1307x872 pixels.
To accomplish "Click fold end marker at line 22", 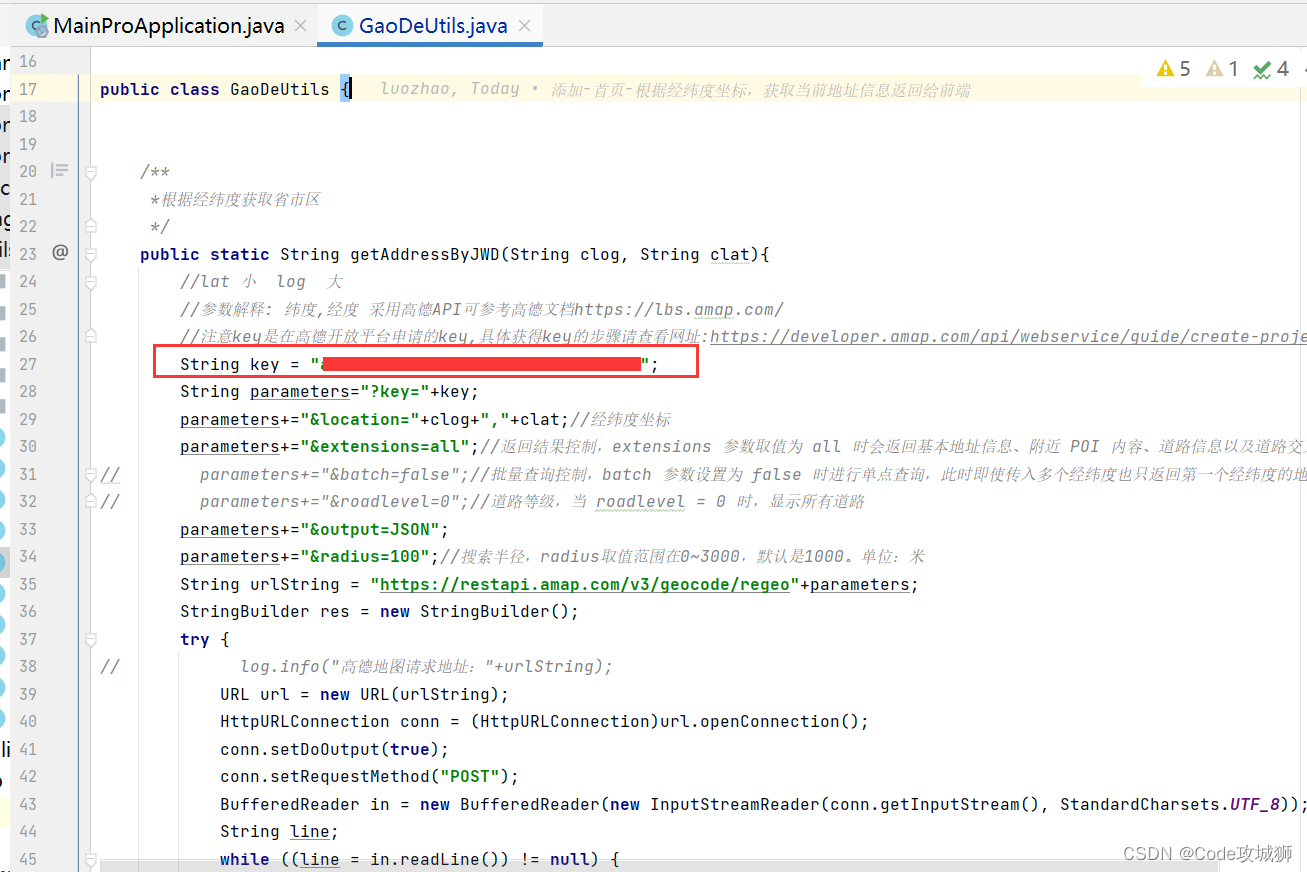I will pos(91,227).
